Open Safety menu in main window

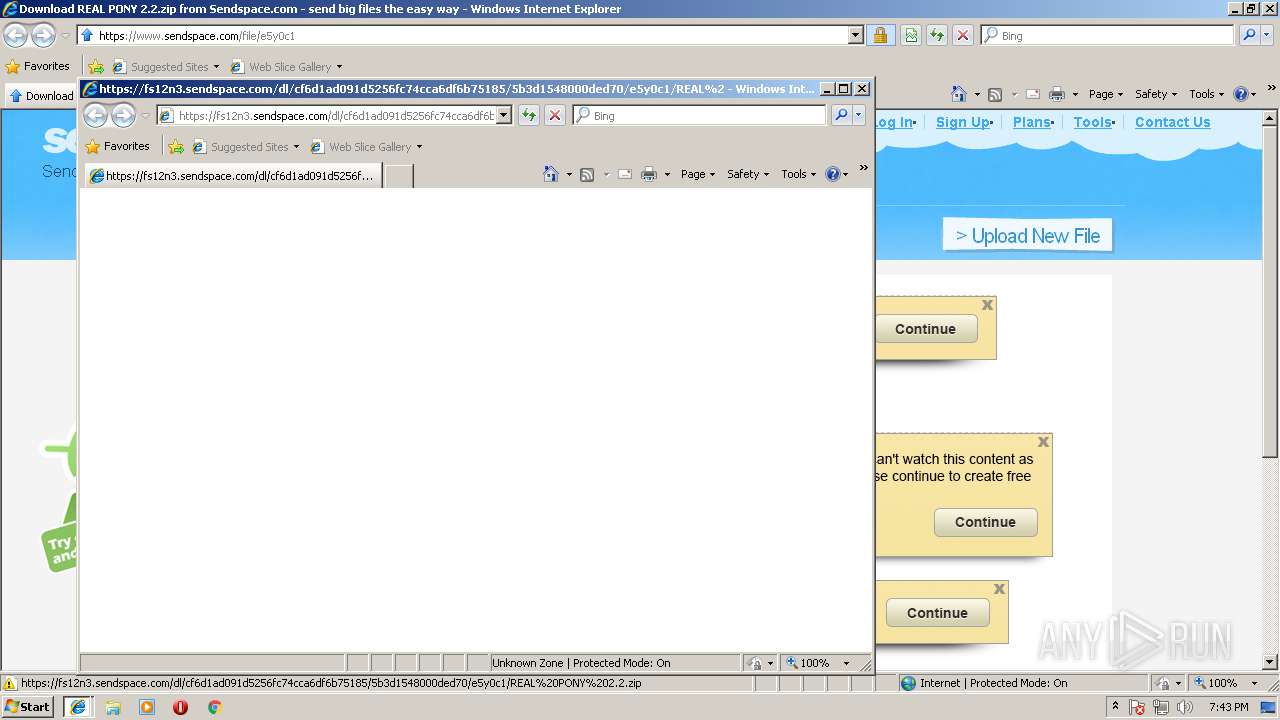coord(1155,94)
